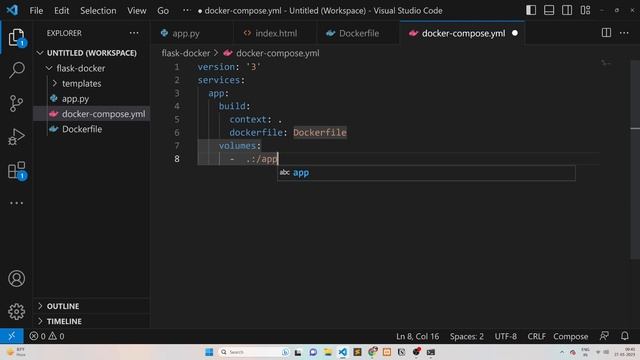Show additional activity bar views
640x360 pixels.
coord(16,203)
